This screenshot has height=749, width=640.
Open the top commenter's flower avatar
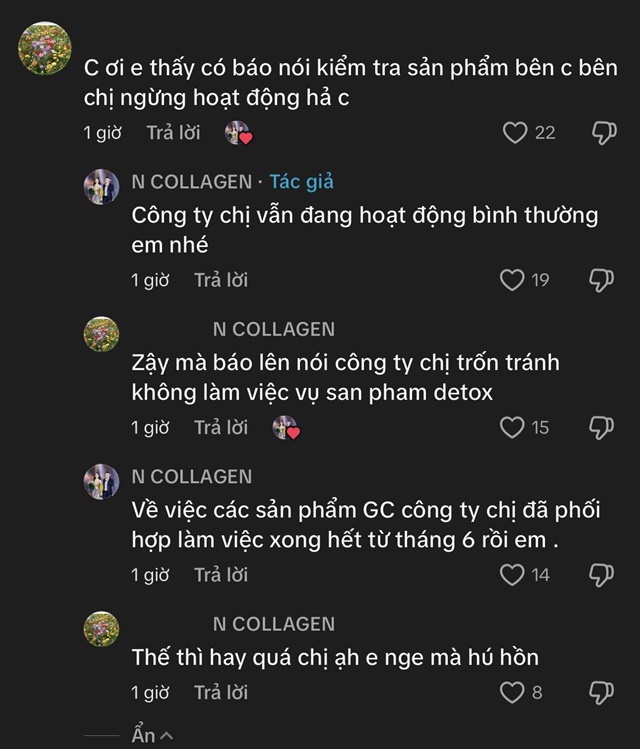(46, 48)
